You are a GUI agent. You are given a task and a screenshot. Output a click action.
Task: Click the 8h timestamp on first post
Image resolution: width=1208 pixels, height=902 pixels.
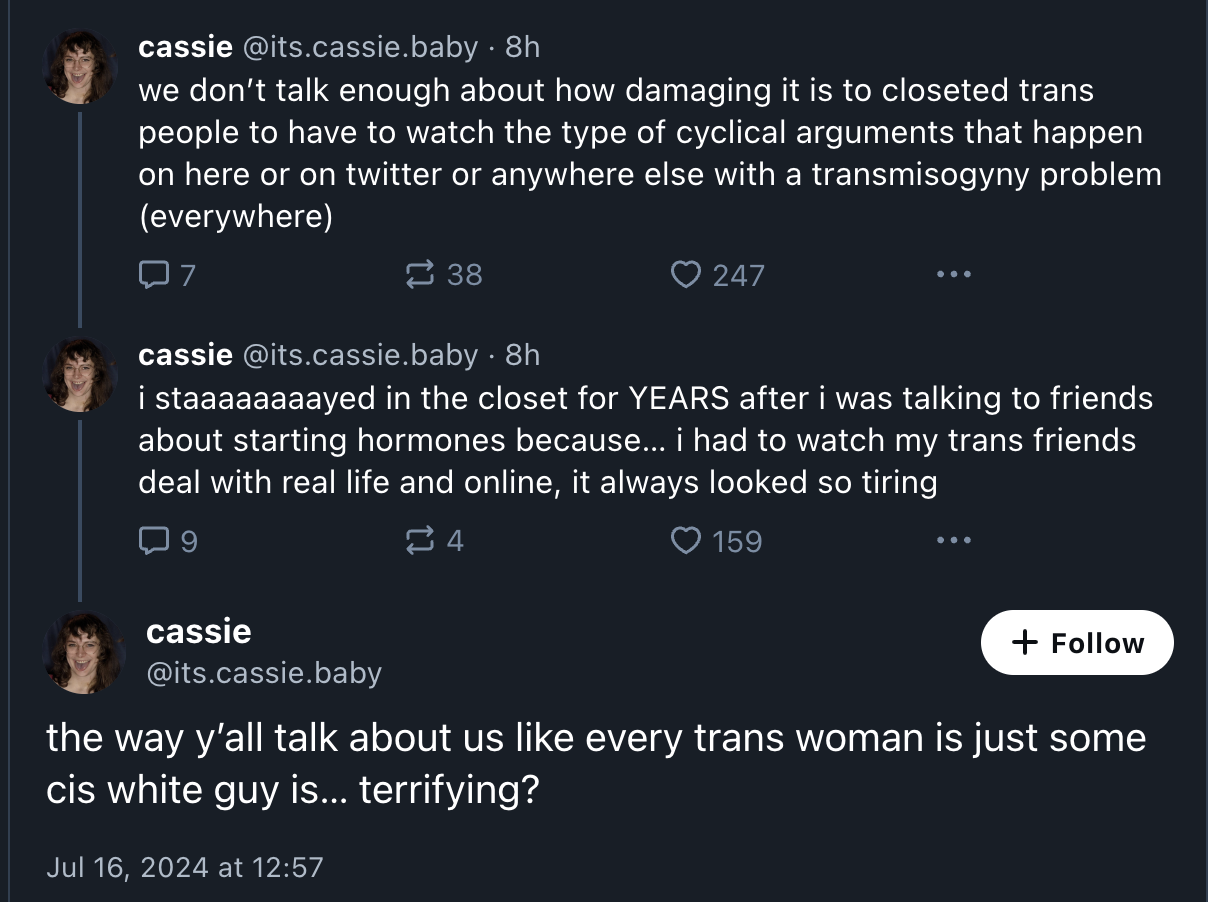(x=523, y=46)
